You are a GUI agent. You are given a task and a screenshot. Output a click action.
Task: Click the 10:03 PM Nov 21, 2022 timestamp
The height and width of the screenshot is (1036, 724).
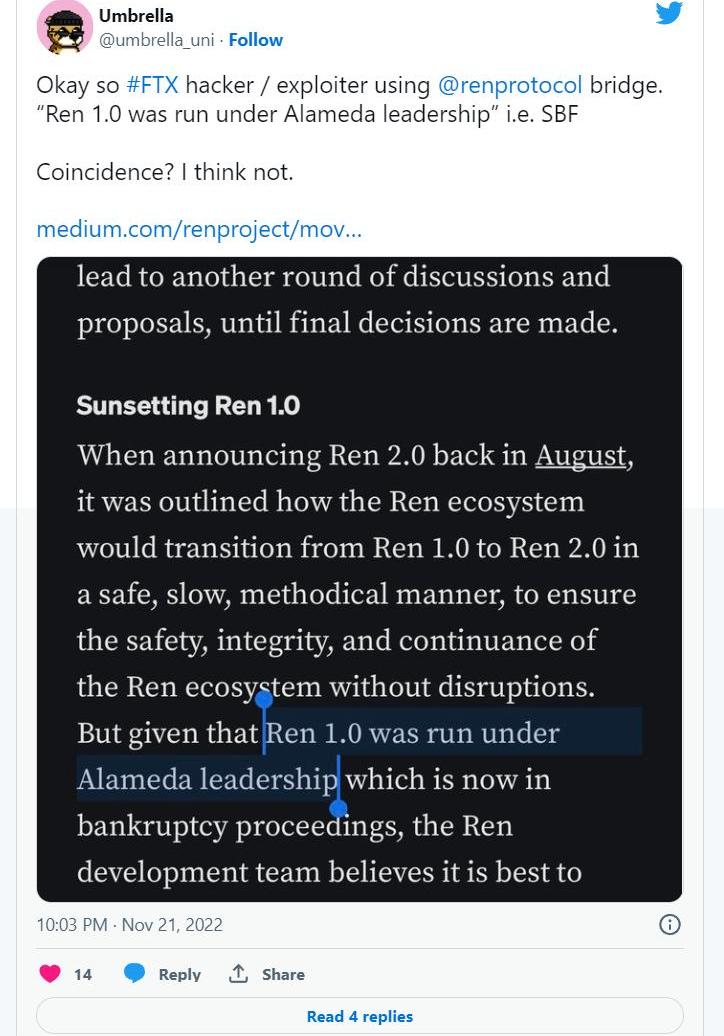point(129,925)
